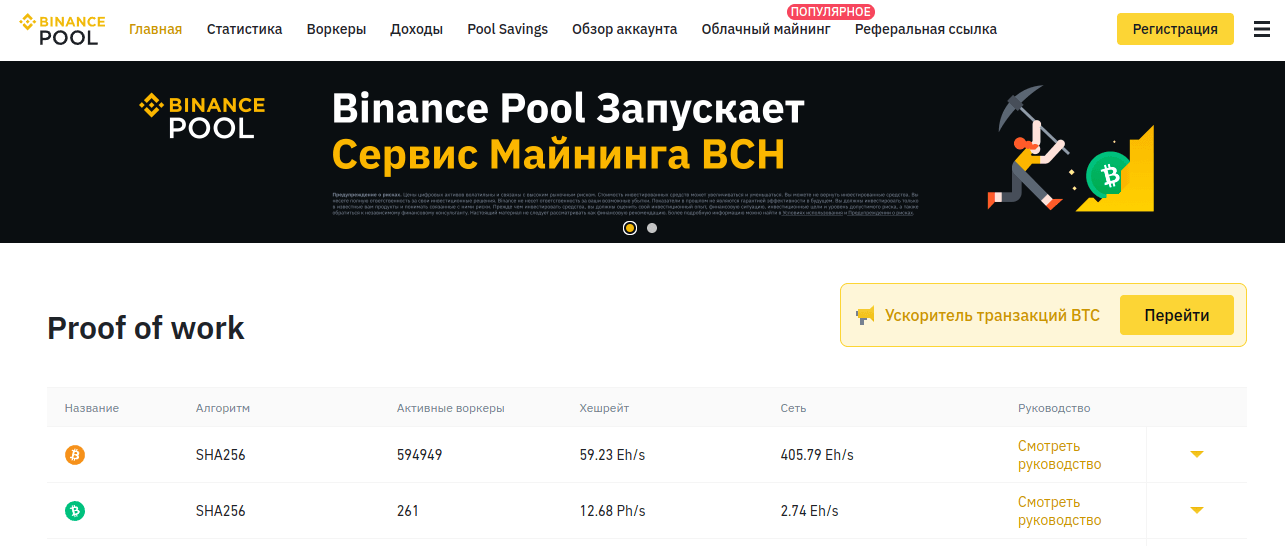Open the Pool Savings section
1285x546 pixels.
507,29
